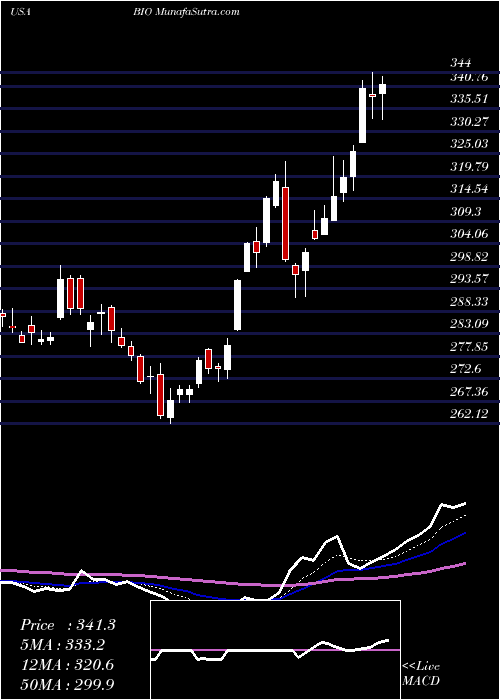Click the 283.09 price axis label
Viewport: 500px width, 700px height.
(x=469, y=324)
